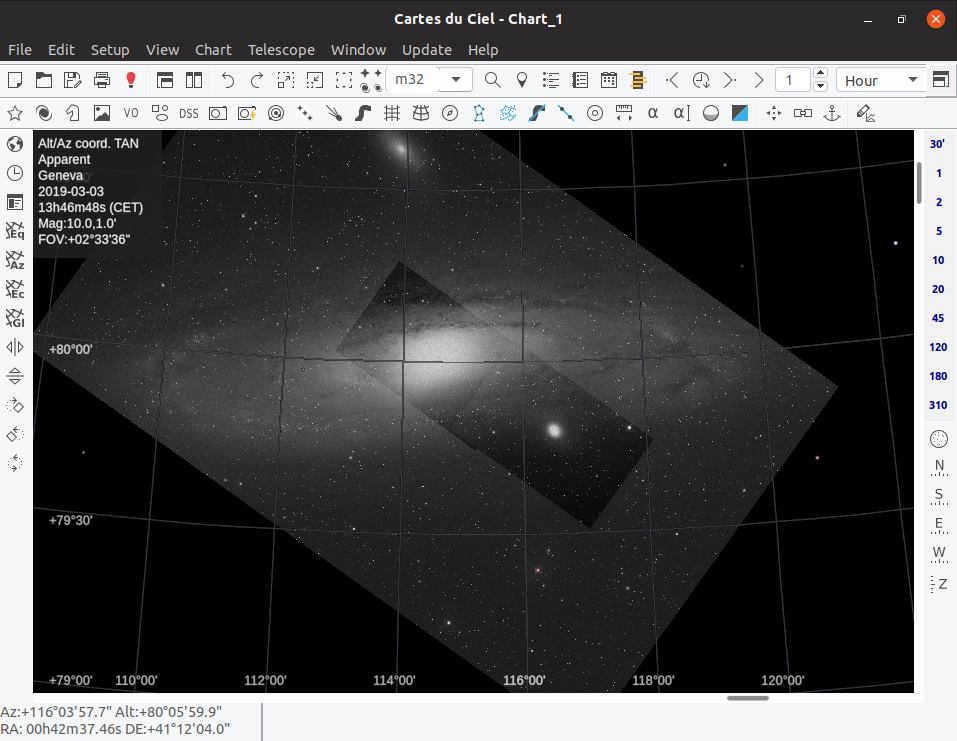
Task: Toggle ecliptic line display
Action: click(x=566, y=113)
